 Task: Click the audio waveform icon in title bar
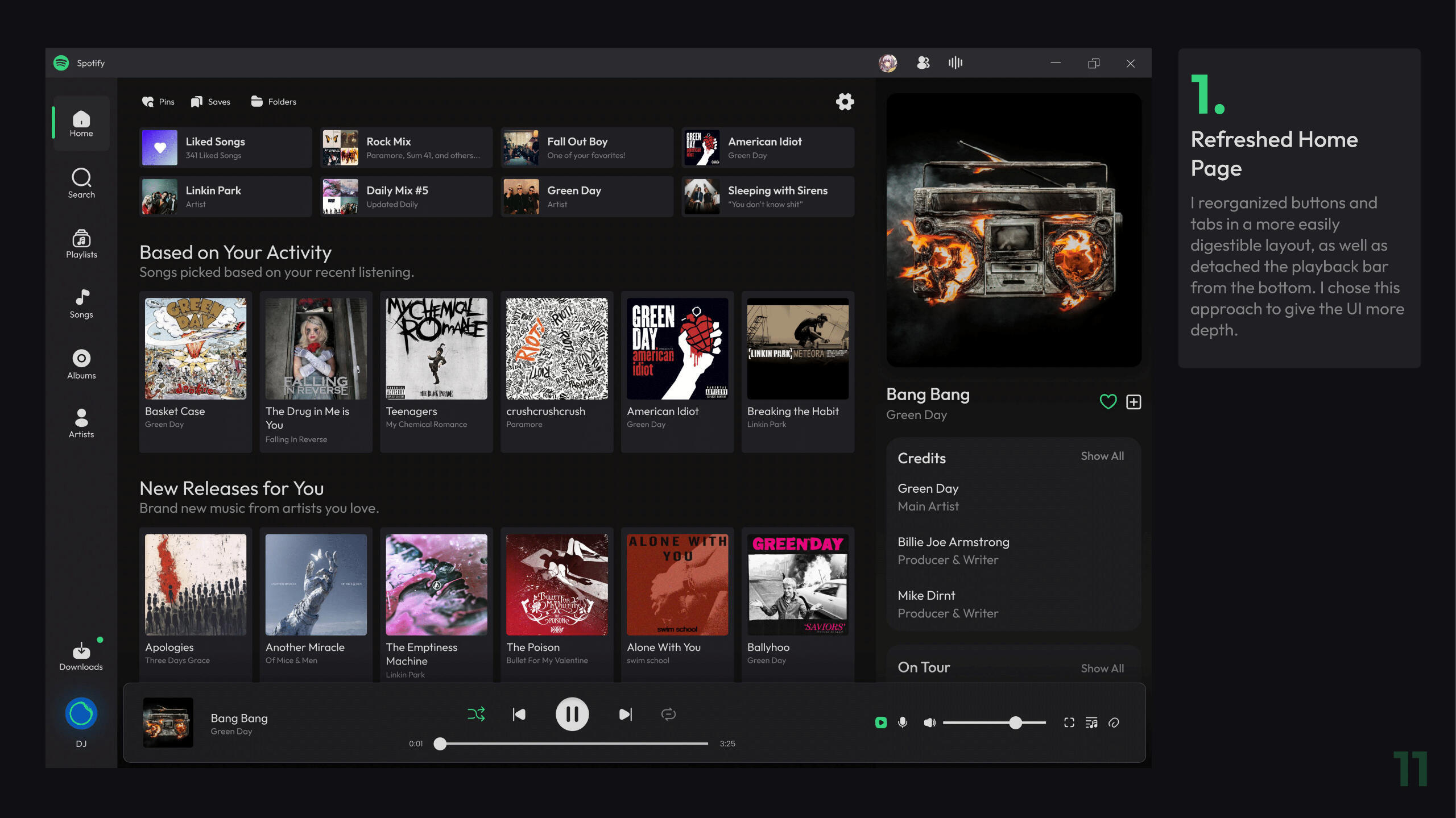pos(955,63)
